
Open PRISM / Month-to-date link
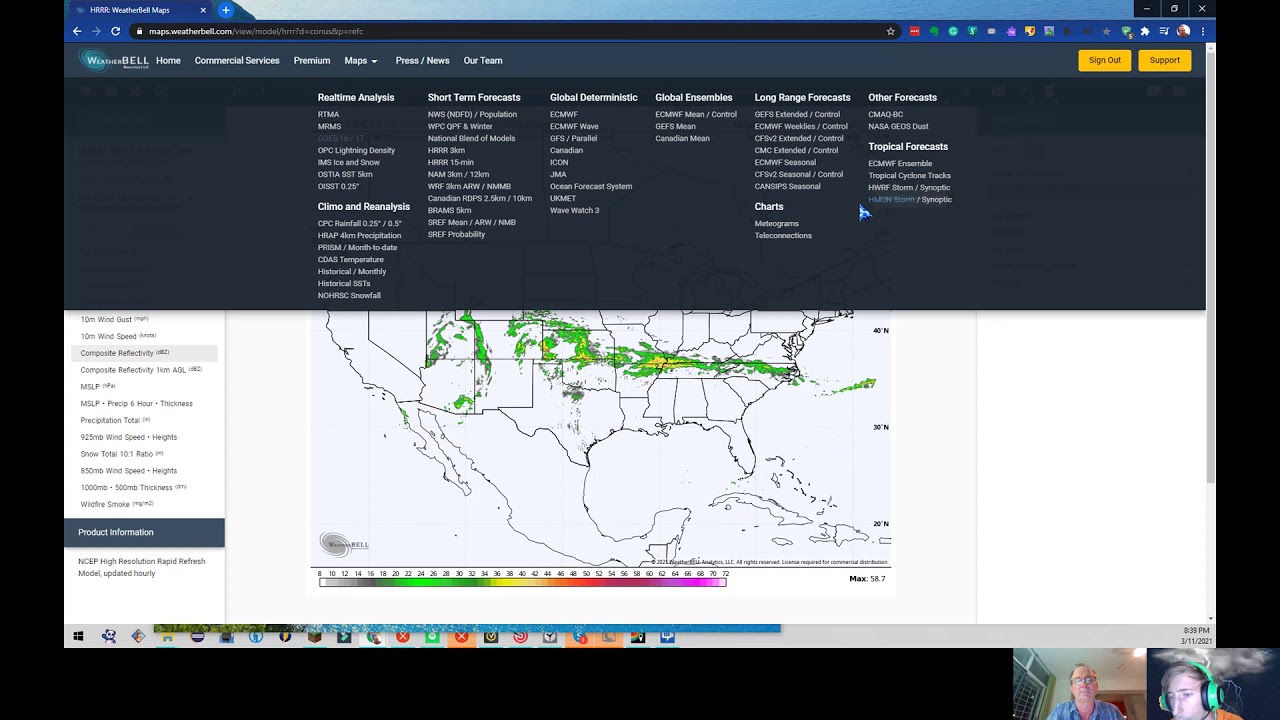(x=357, y=247)
